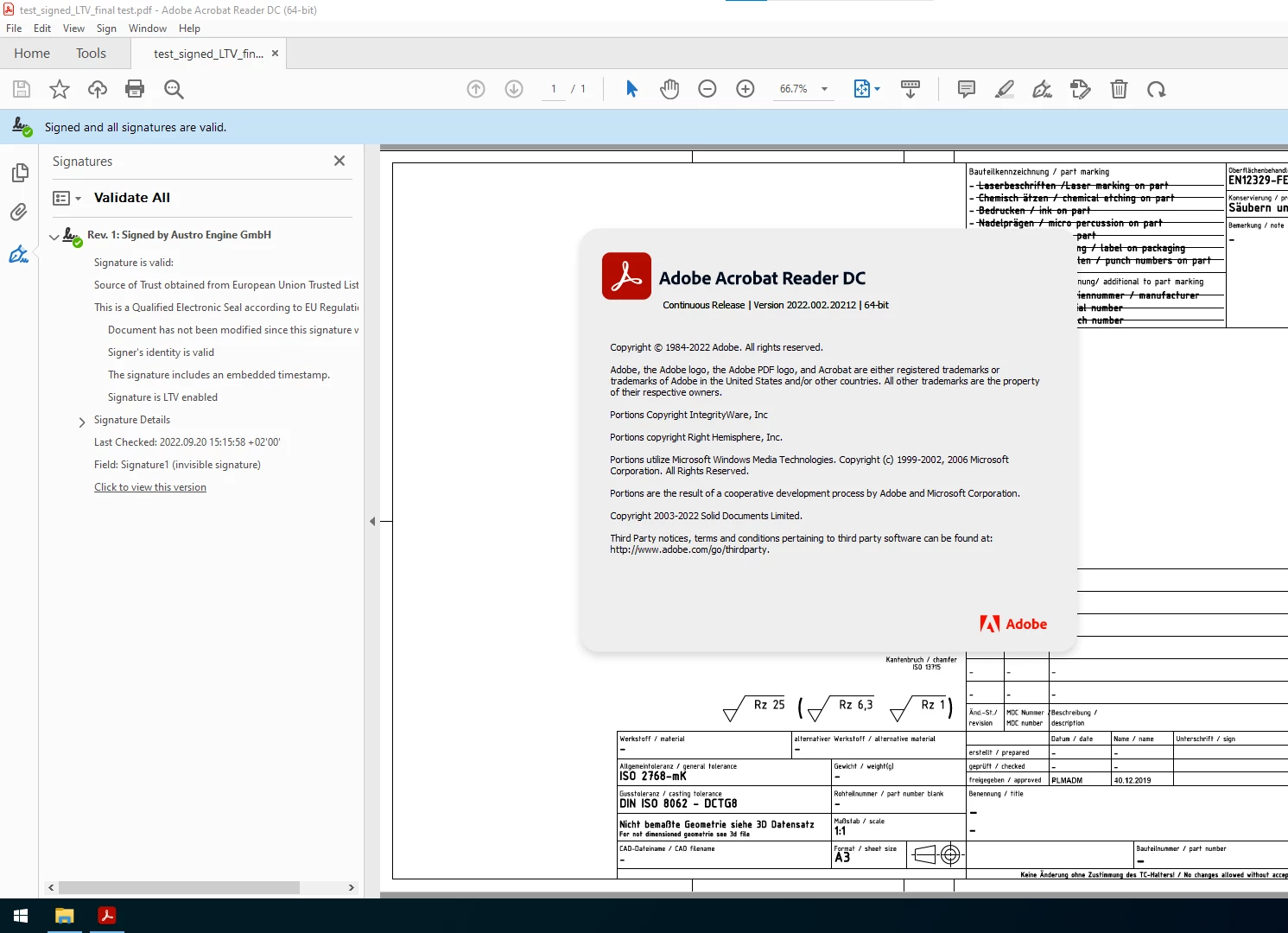Choose the Selection arrow tool

(631, 89)
